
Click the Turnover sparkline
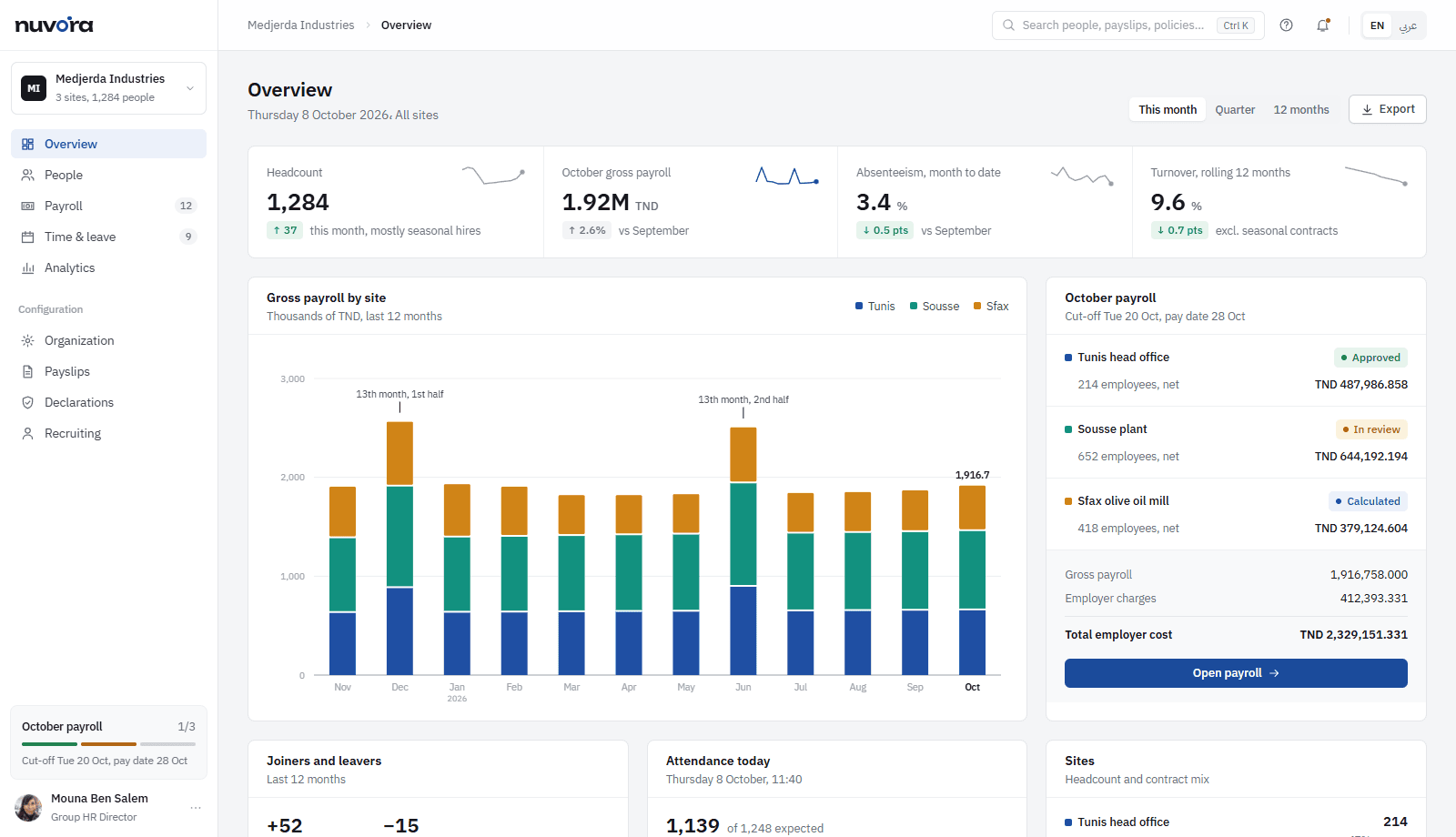click(x=1376, y=175)
